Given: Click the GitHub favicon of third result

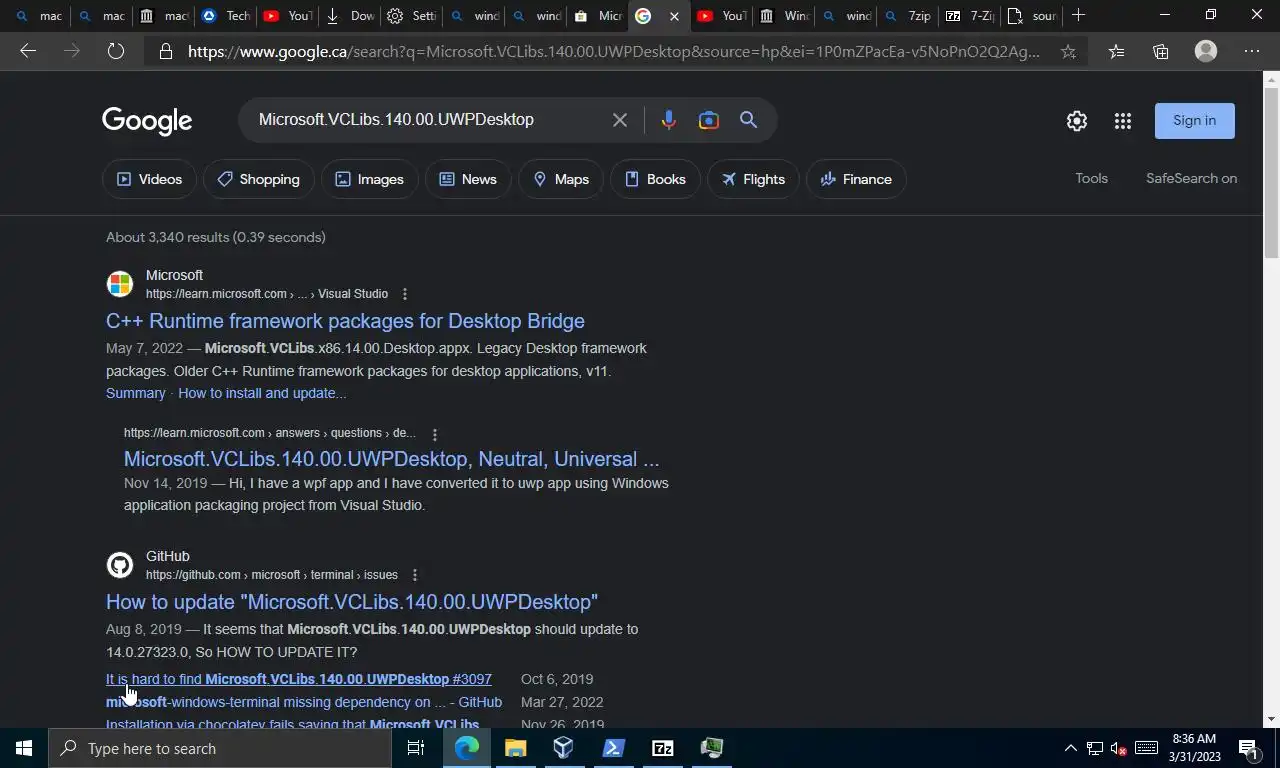Looking at the screenshot, I should click(120, 565).
